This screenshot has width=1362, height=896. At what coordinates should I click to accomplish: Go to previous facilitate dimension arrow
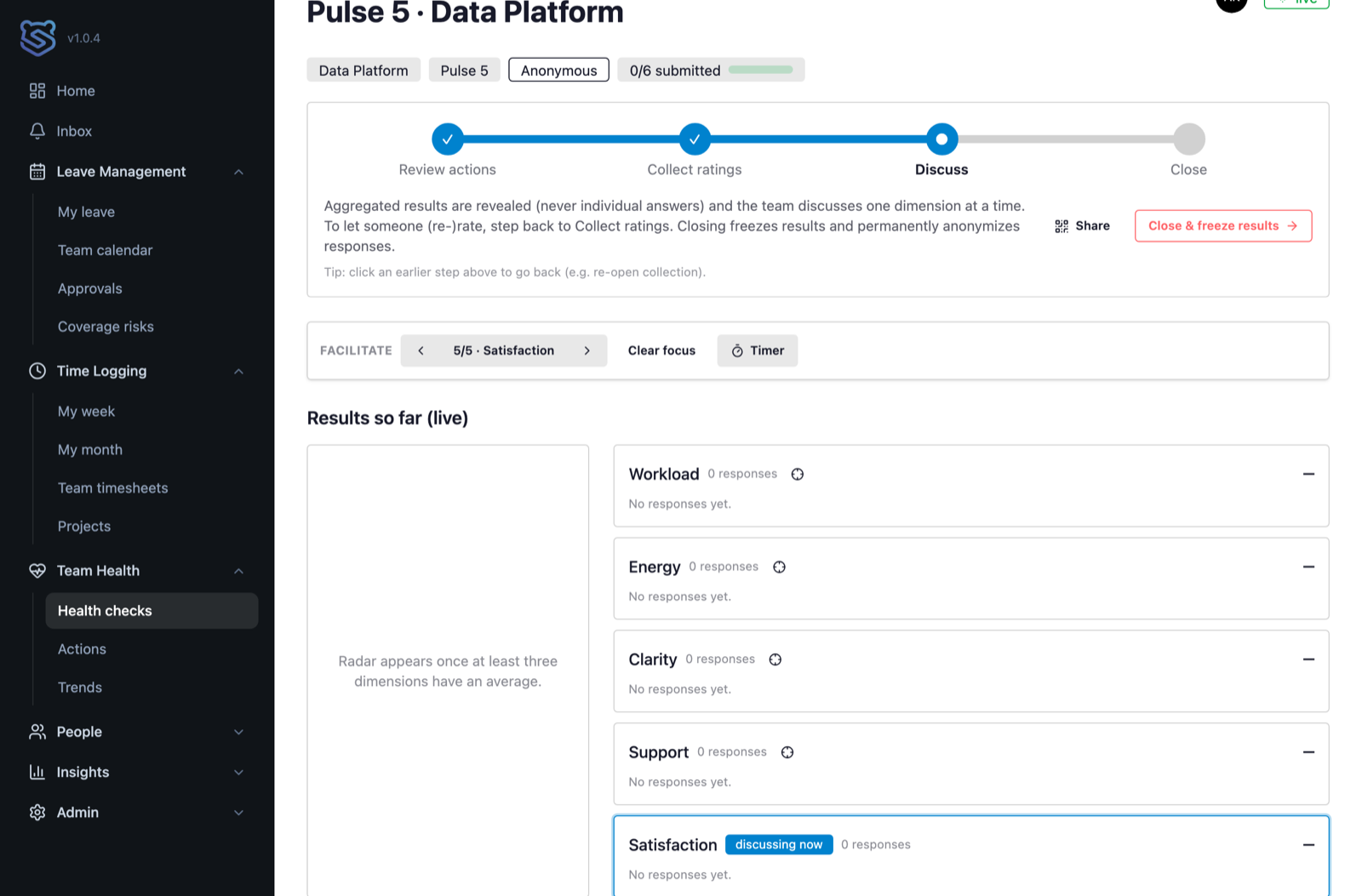[421, 351]
